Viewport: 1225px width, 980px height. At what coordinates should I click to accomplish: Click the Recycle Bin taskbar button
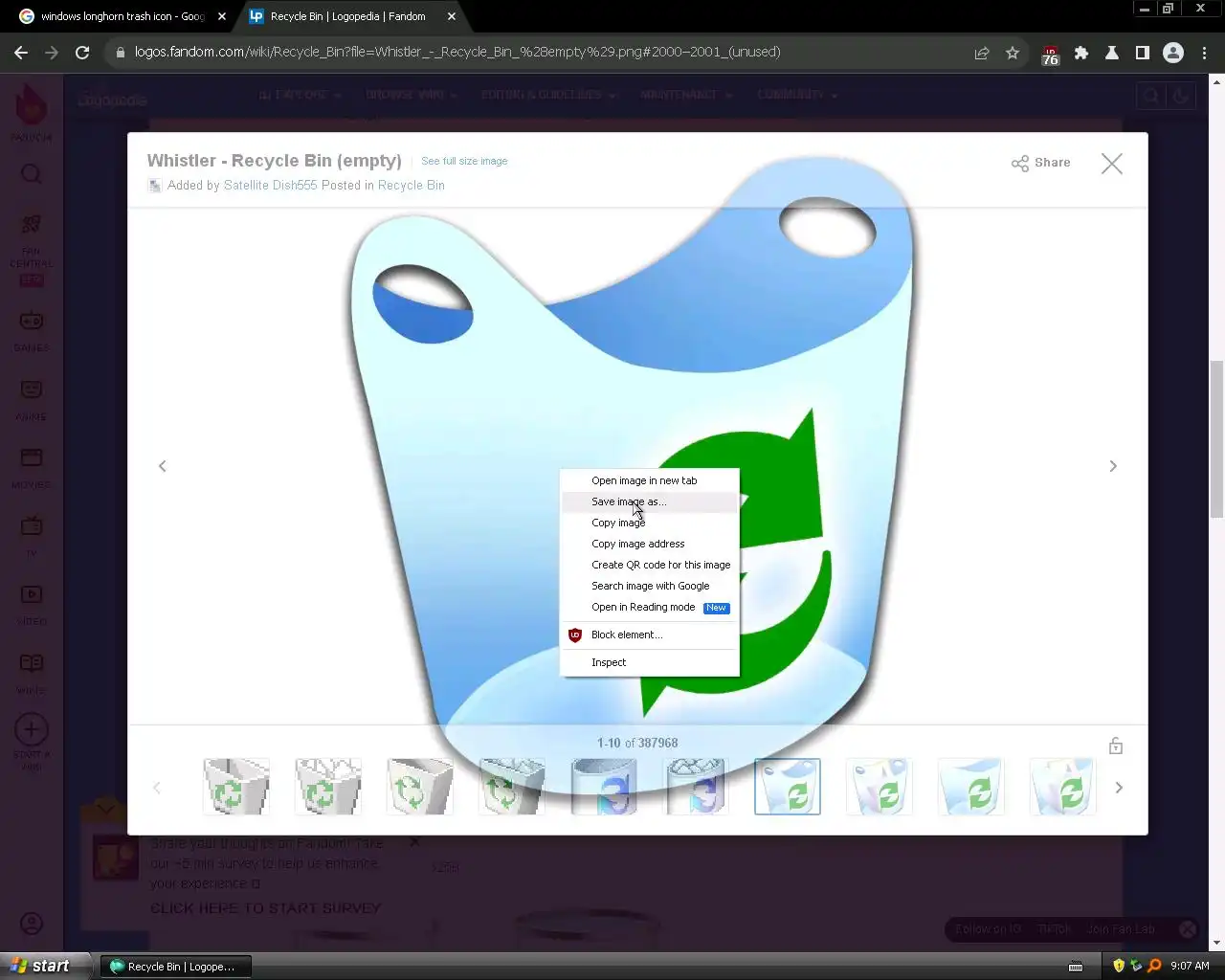point(178,967)
